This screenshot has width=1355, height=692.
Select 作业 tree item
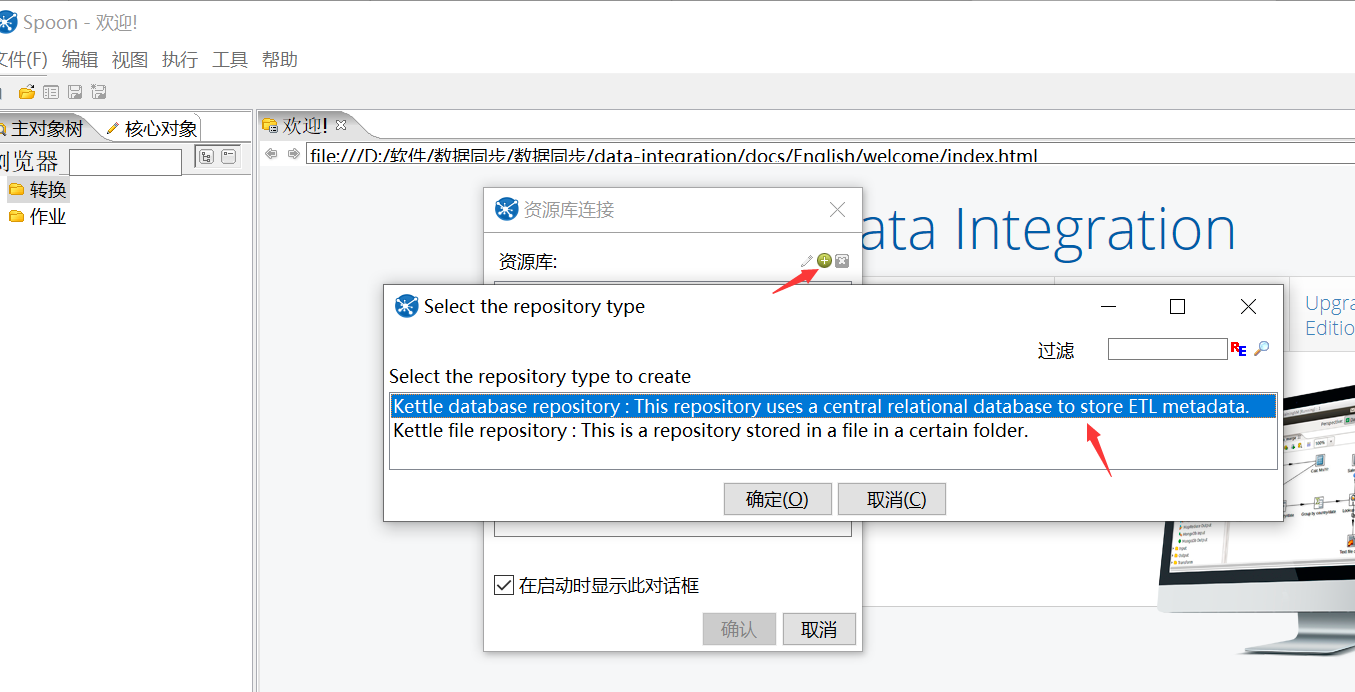tap(48, 216)
